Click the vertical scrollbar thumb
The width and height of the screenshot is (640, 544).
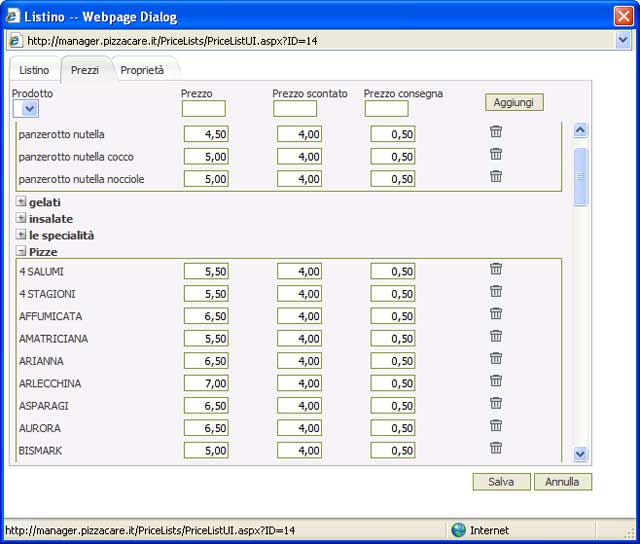click(580, 176)
